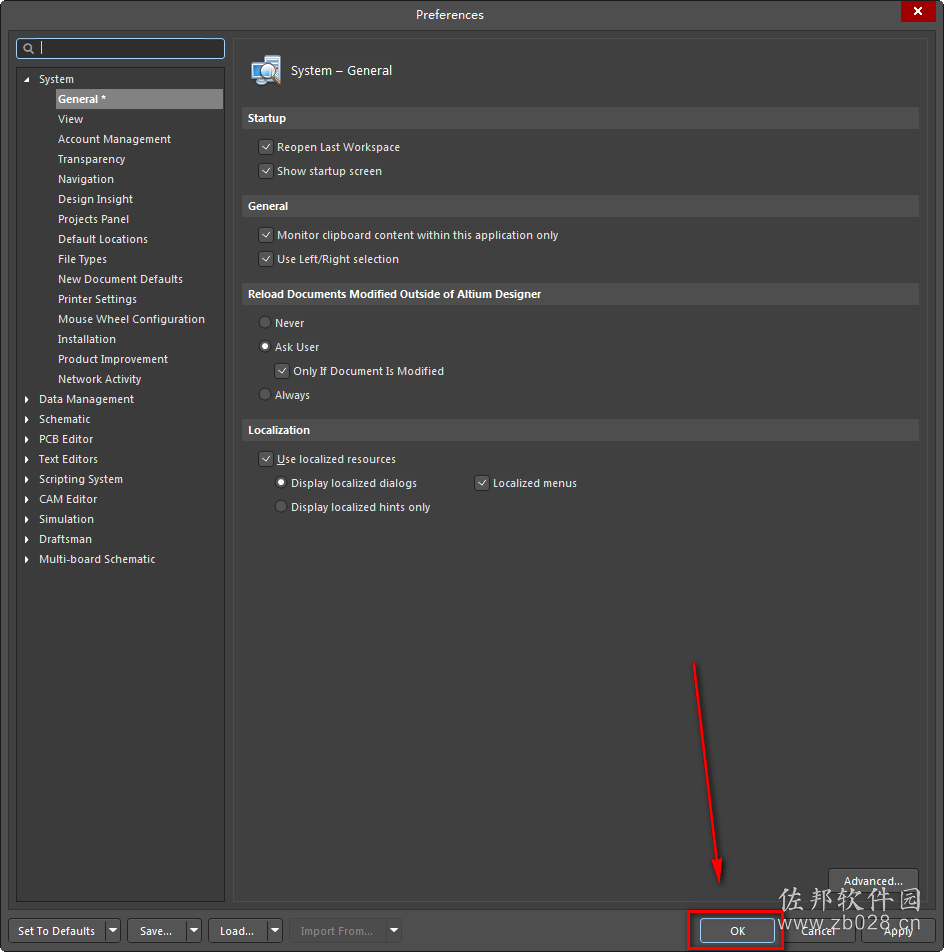Open the Import From... dropdown arrow
944x952 pixels.
pos(394,930)
